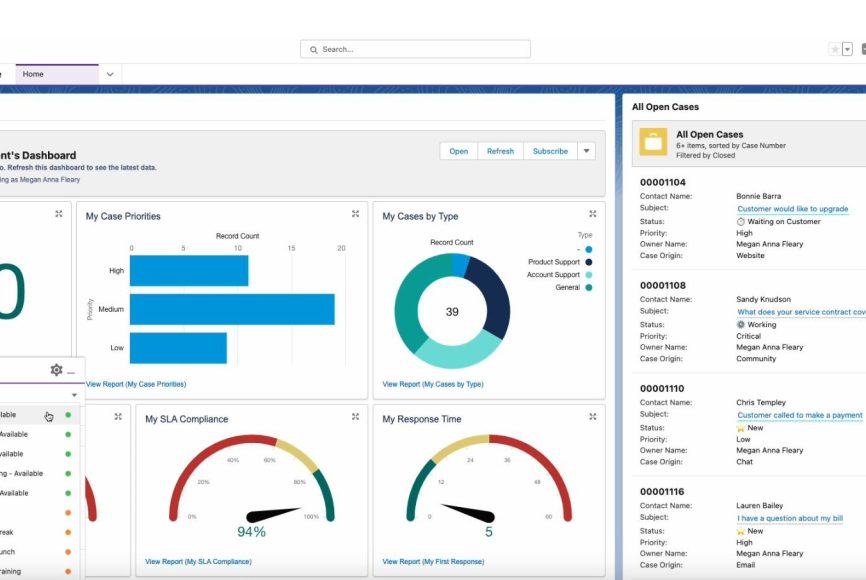Click into the Search field

(415, 49)
